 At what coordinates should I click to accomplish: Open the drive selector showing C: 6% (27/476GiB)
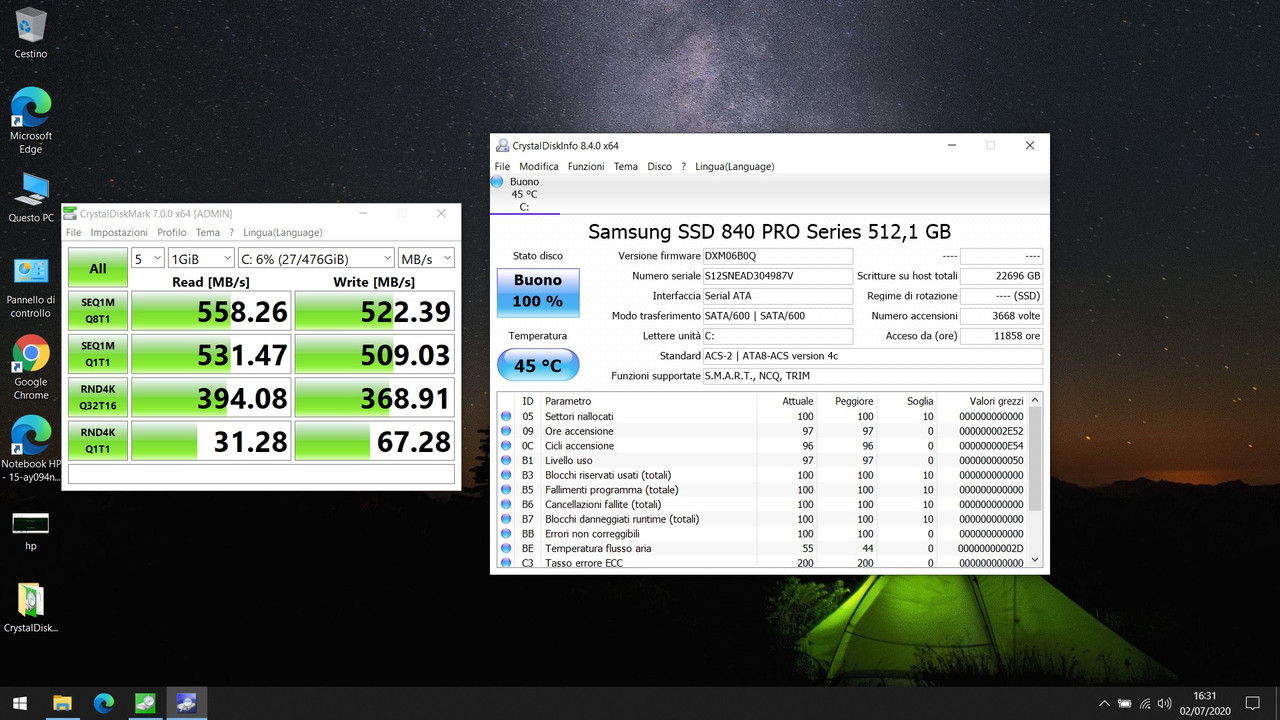pos(316,258)
